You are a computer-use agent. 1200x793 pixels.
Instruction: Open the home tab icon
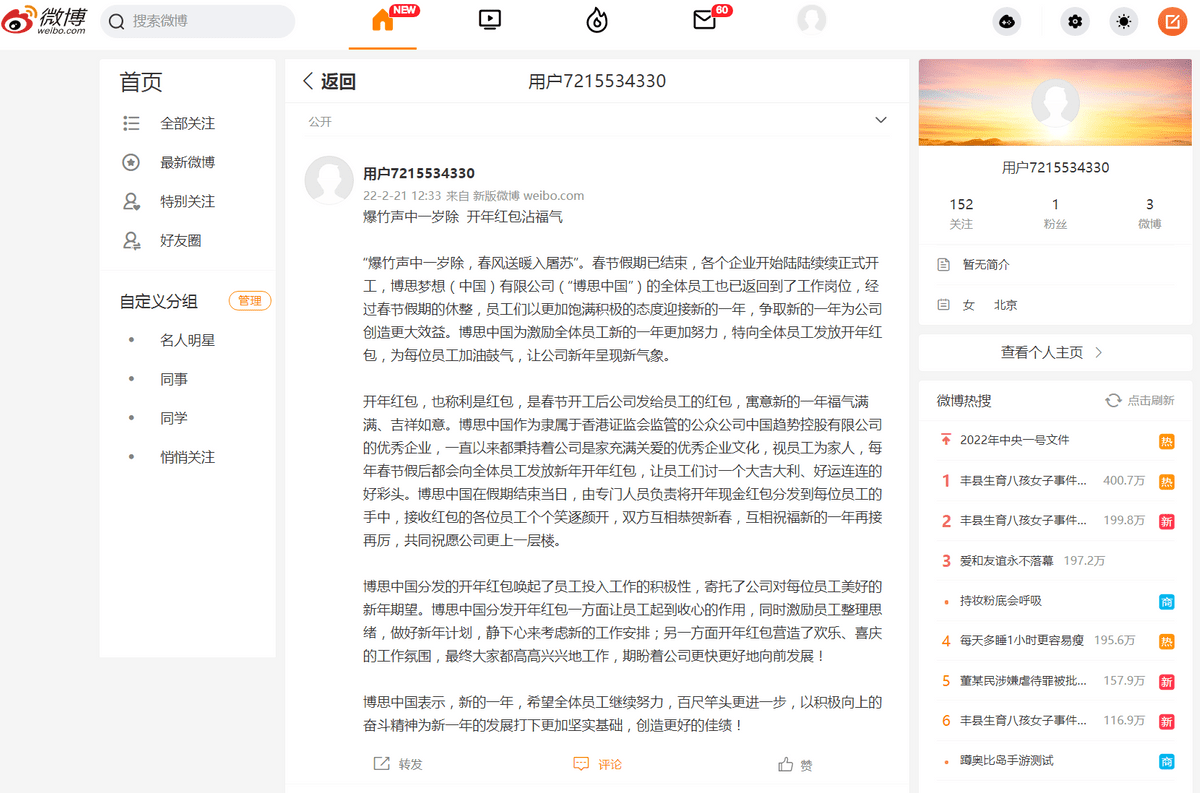coord(382,21)
